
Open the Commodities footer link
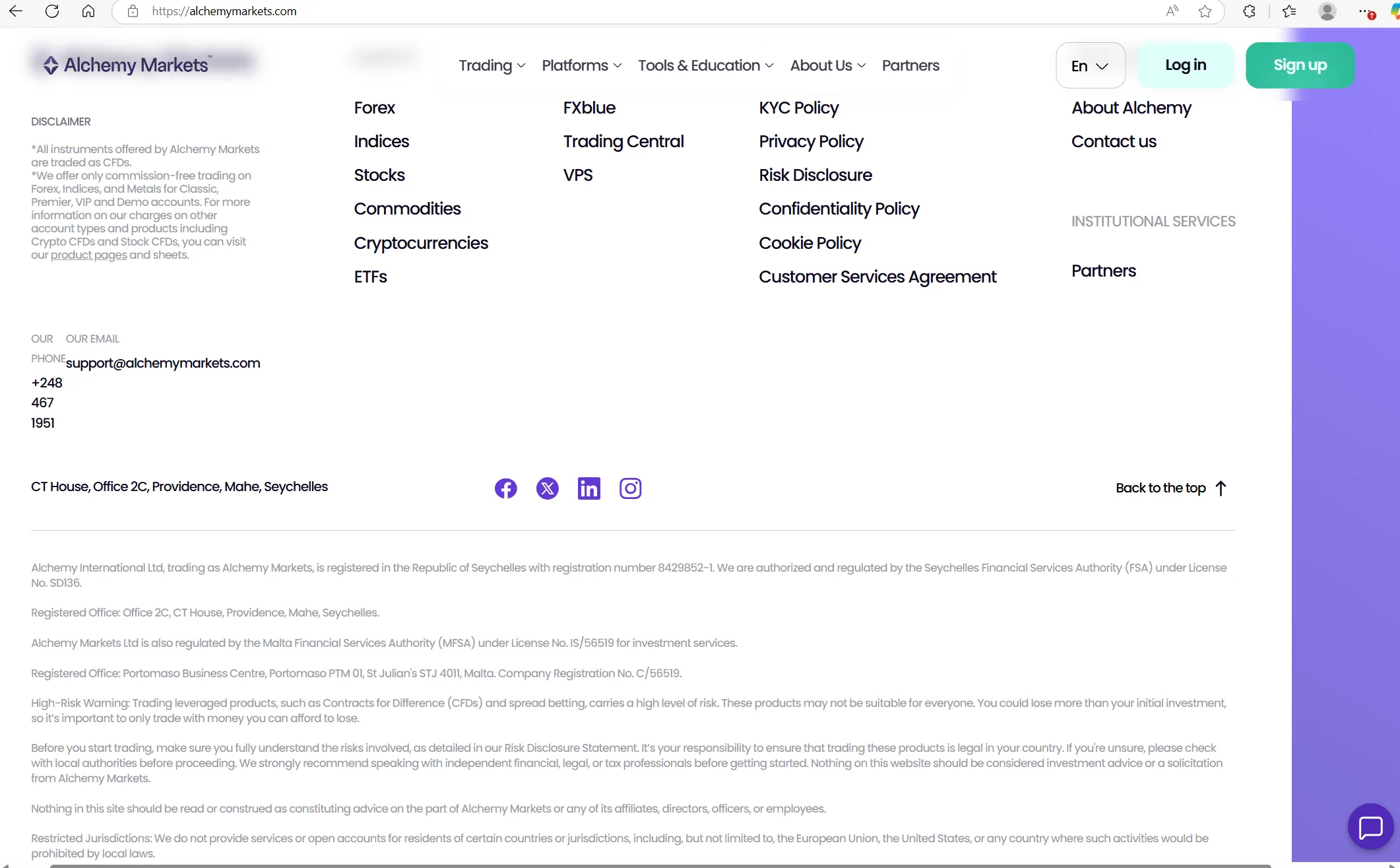(407, 209)
